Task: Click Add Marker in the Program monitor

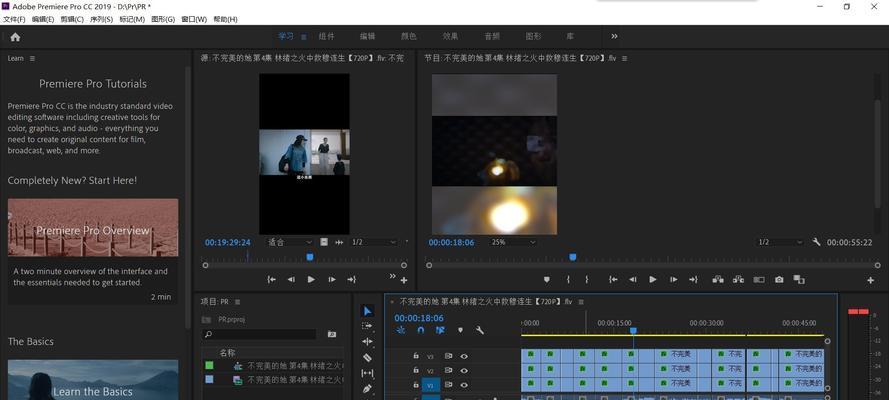Action: pyautogui.click(x=547, y=279)
